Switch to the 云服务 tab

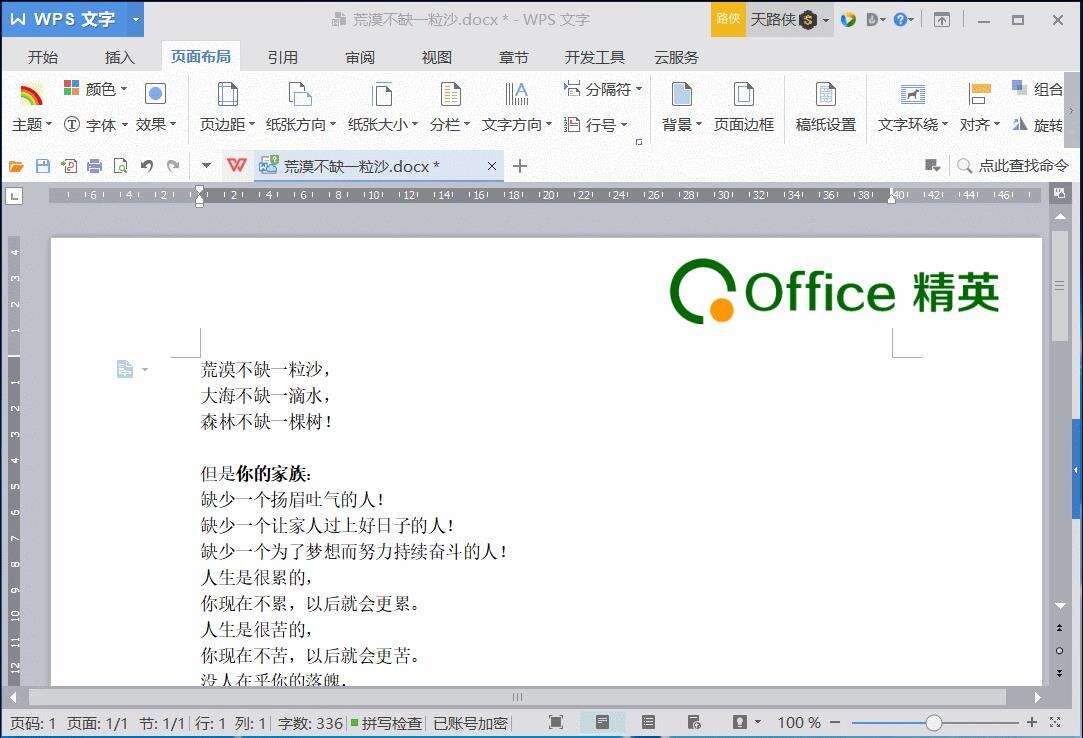pyautogui.click(x=676, y=57)
